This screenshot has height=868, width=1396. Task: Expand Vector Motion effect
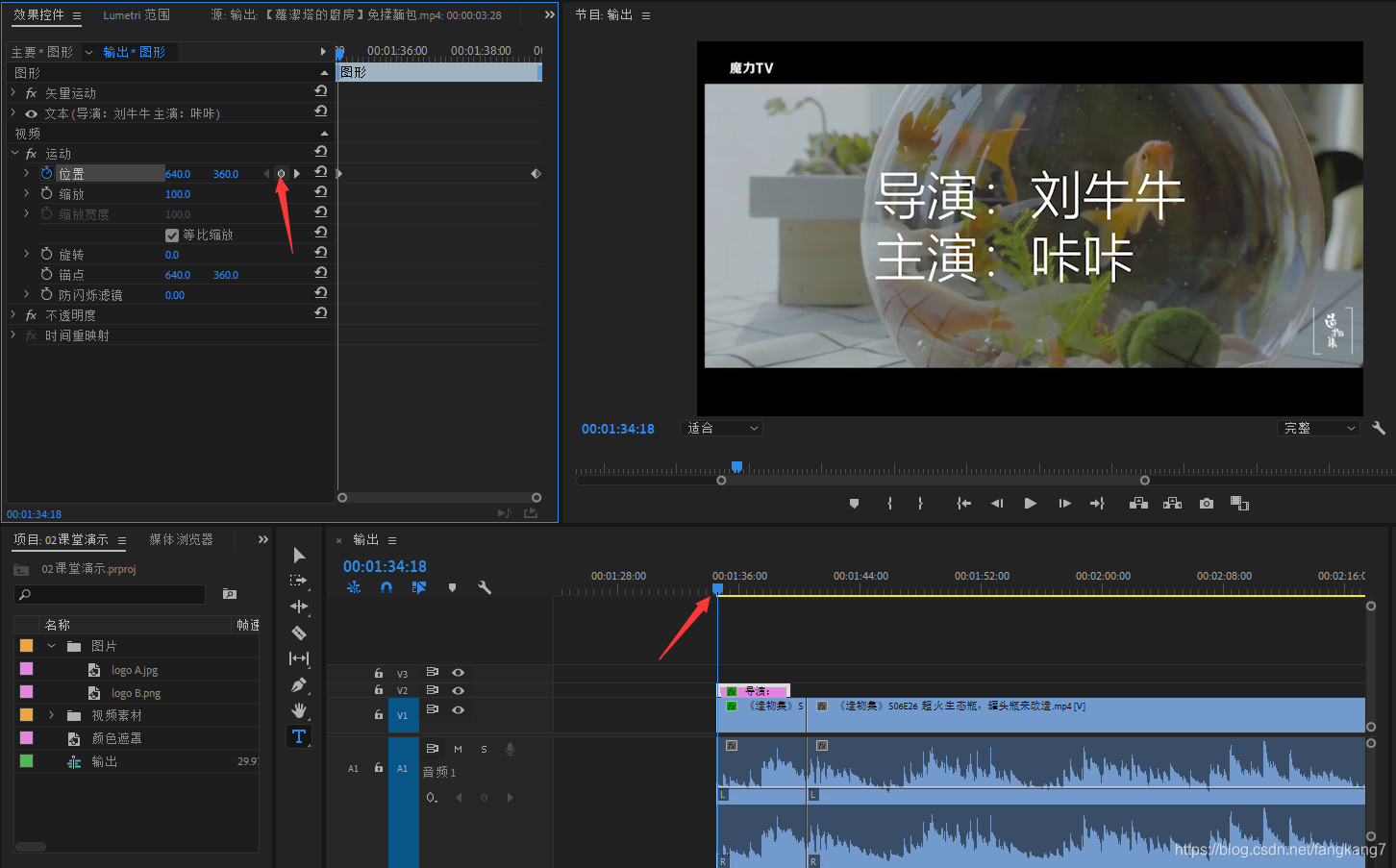tap(13, 93)
